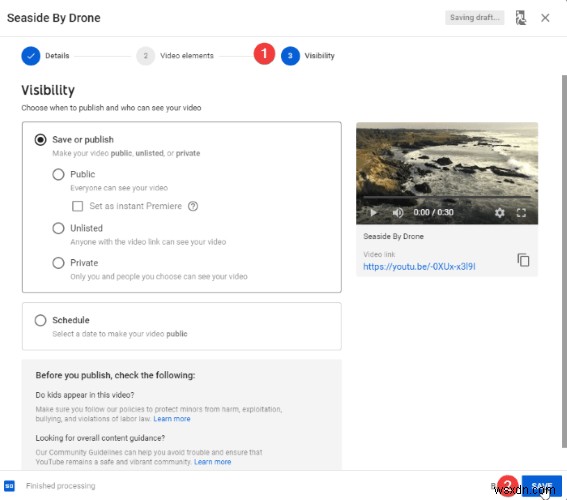Open Premiere help question mark
The width and height of the screenshot is (567, 500).
point(193,206)
